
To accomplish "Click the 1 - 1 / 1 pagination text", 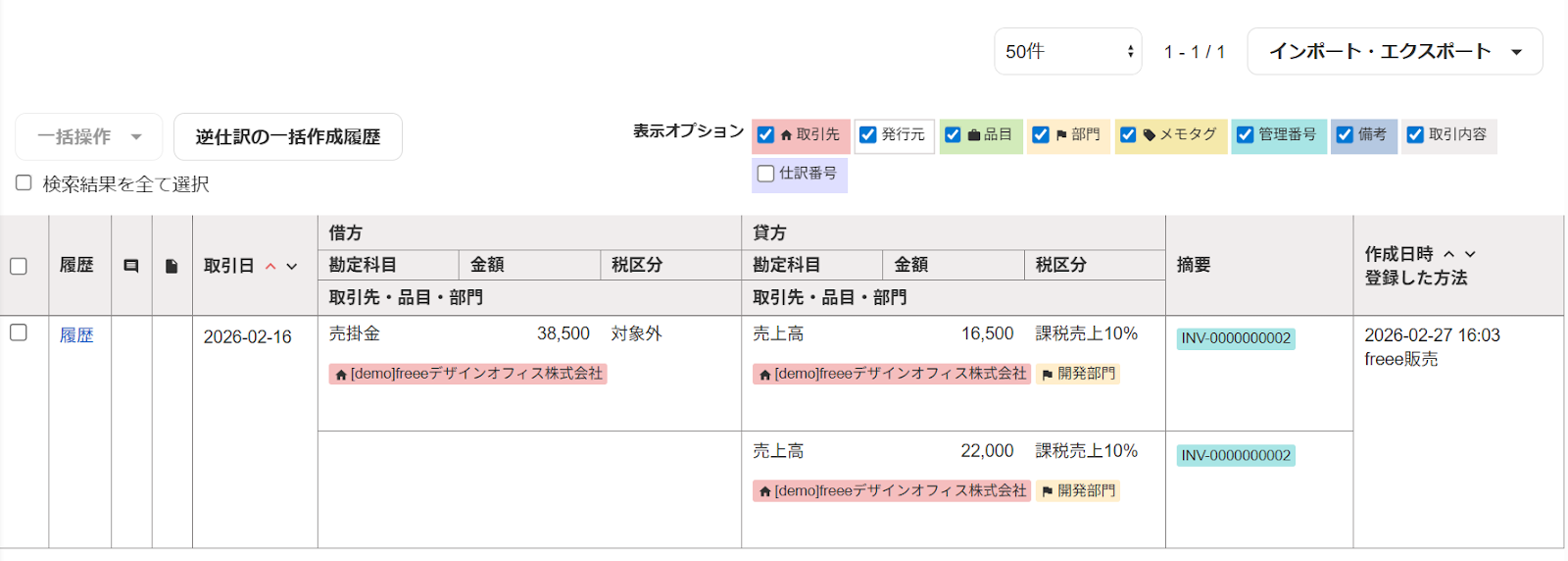I will click(1195, 52).
